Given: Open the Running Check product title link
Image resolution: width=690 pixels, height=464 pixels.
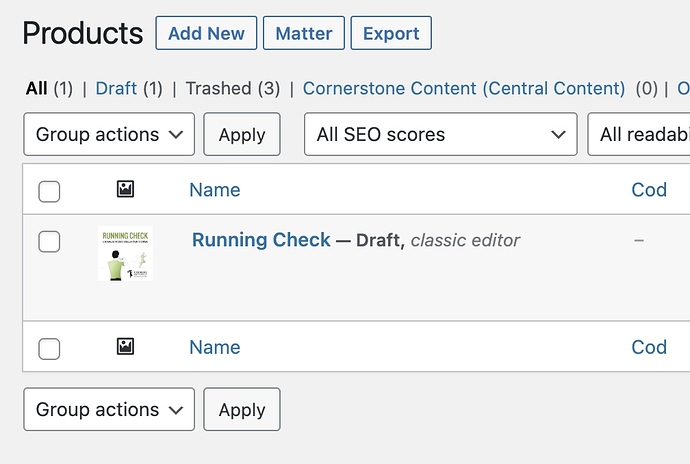Looking at the screenshot, I should (x=261, y=240).
